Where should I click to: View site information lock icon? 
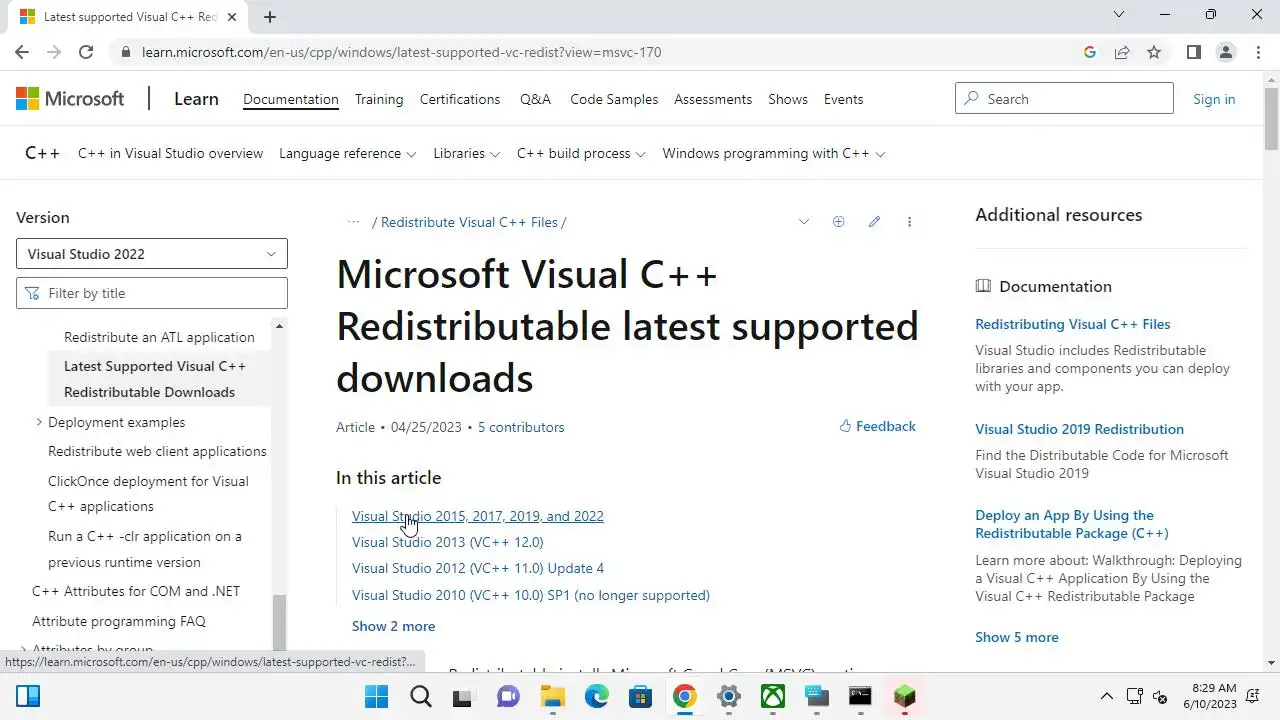tap(125, 52)
